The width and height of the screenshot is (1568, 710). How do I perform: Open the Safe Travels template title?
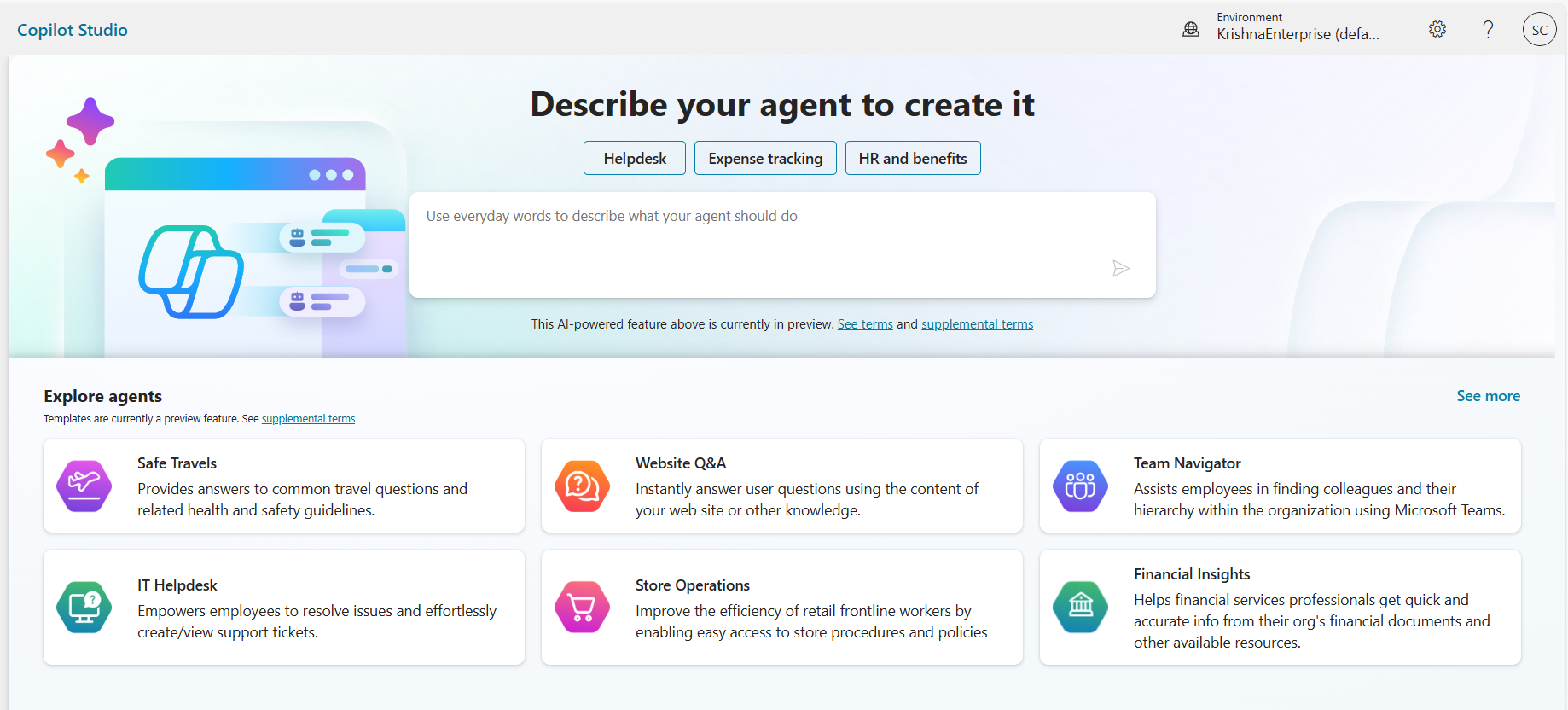pyautogui.click(x=177, y=463)
